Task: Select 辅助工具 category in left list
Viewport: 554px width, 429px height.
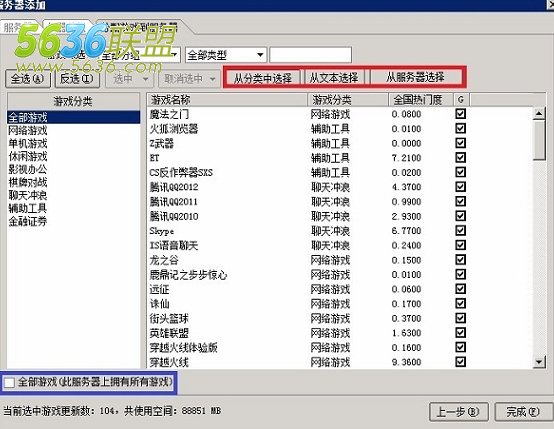Action: click(73, 208)
